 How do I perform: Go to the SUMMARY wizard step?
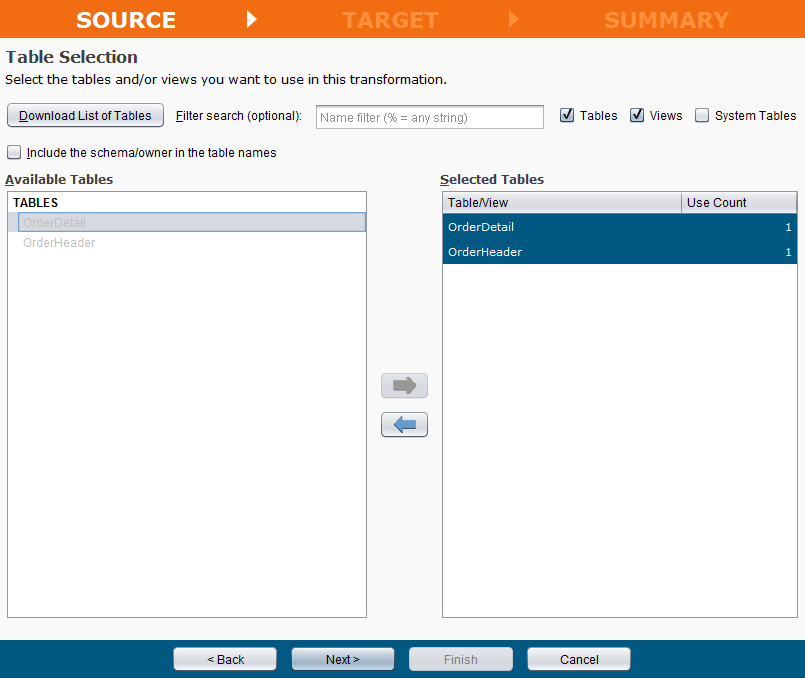point(666,19)
